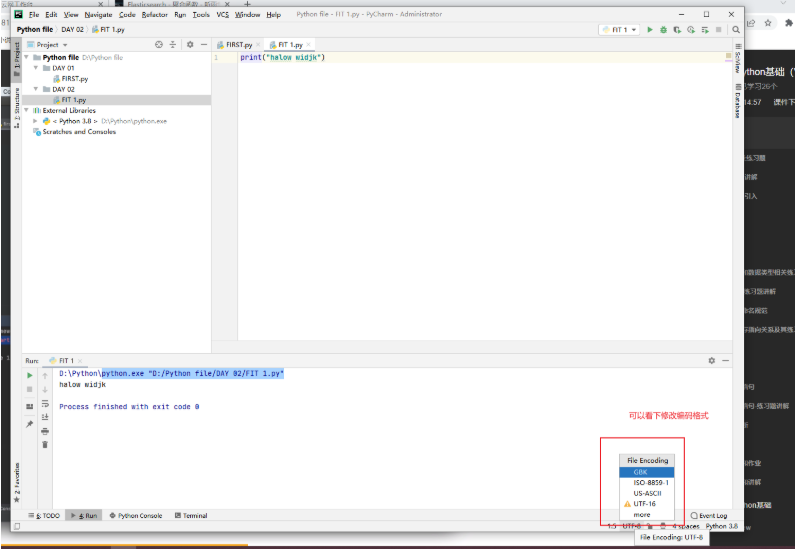801x552 pixels.
Task: Open the Tools menu
Action: coord(201,14)
